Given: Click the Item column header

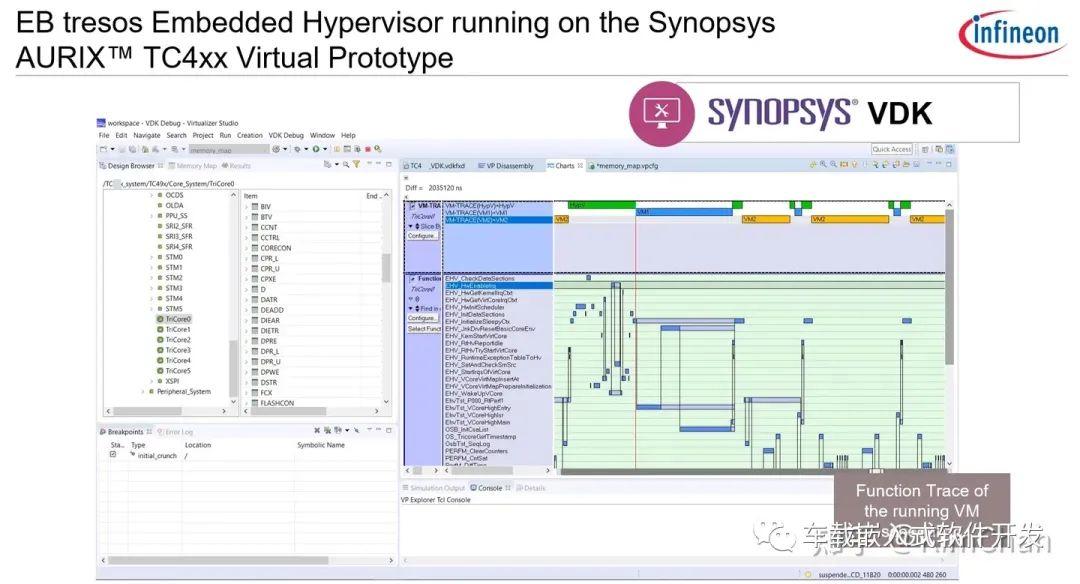Looking at the screenshot, I should (x=251, y=196).
